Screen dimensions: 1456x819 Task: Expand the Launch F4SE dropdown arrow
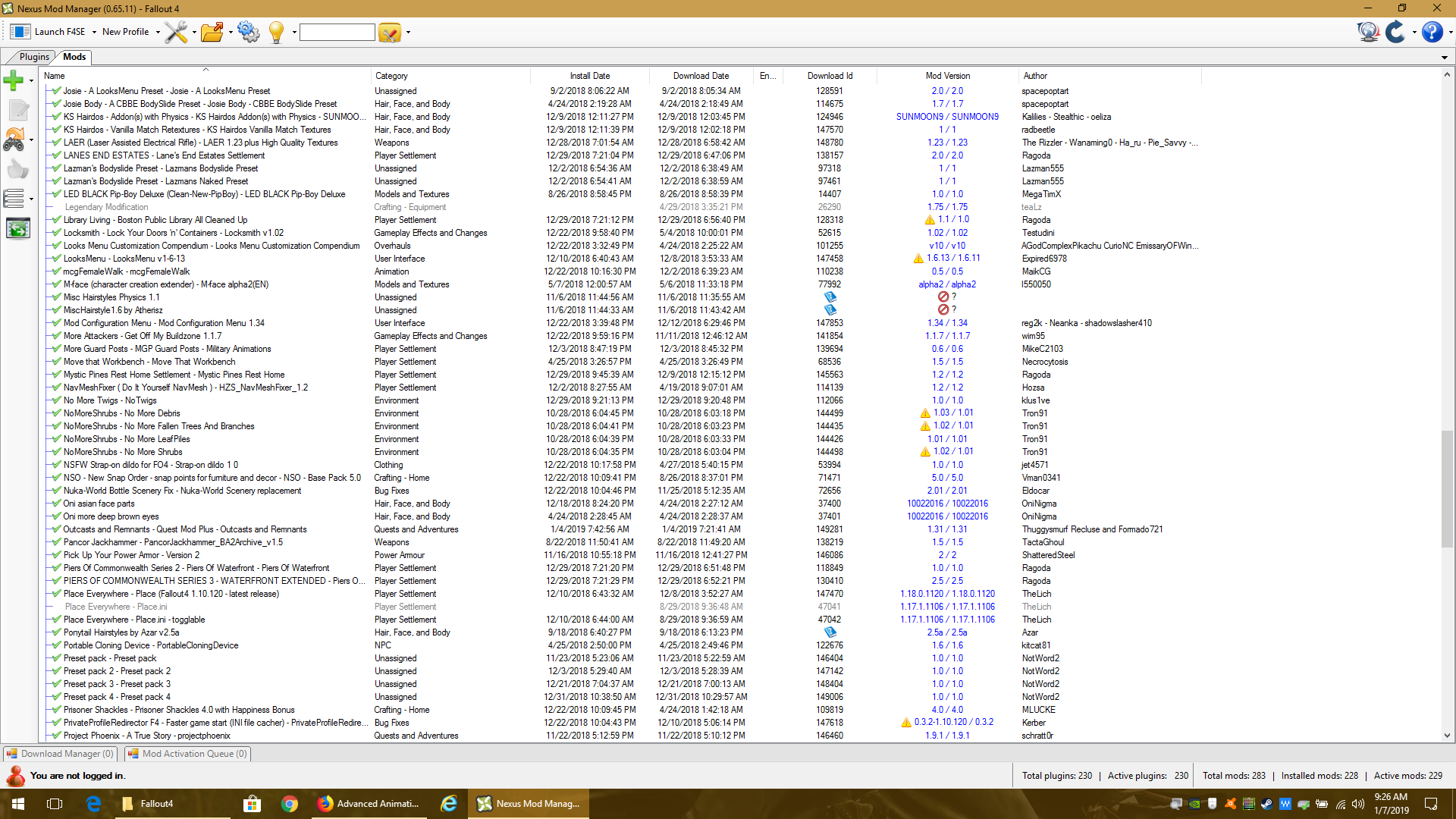(x=94, y=33)
